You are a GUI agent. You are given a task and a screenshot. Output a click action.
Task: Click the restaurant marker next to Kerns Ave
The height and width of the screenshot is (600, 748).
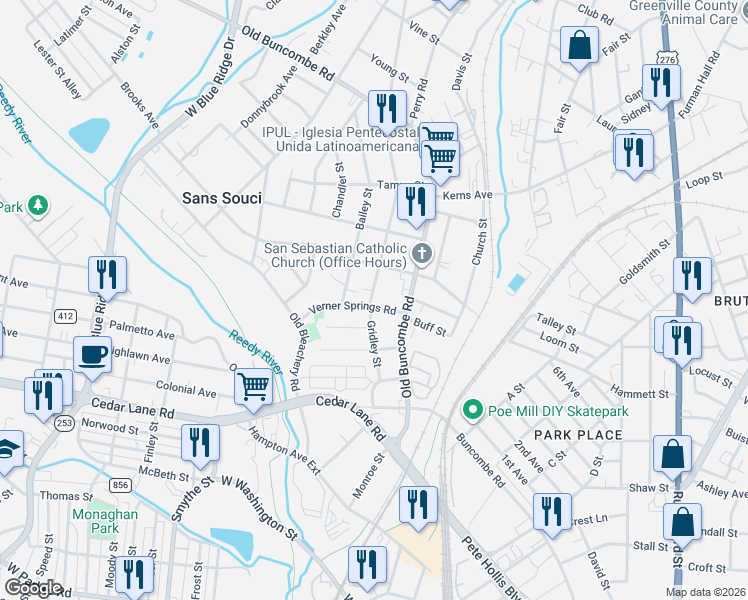point(416,204)
